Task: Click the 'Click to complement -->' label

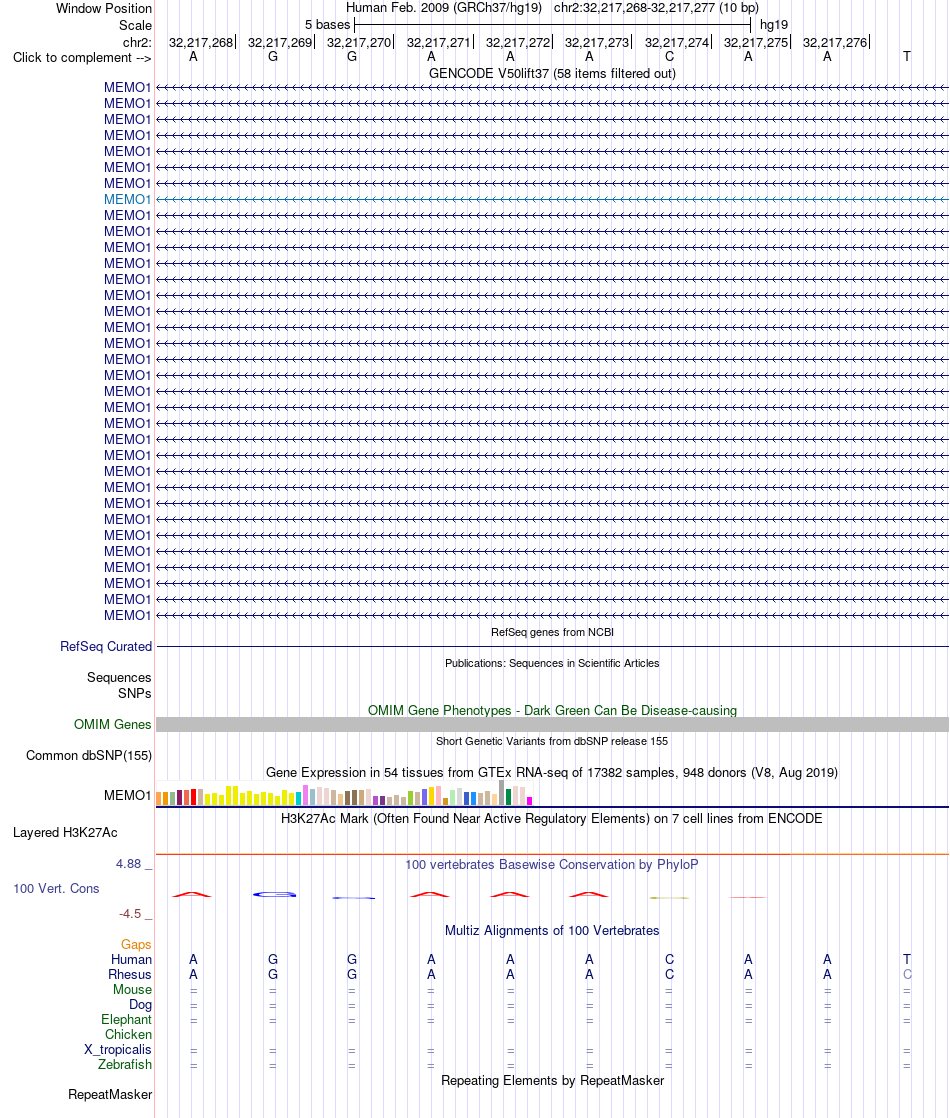Action: tap(82, 57)
